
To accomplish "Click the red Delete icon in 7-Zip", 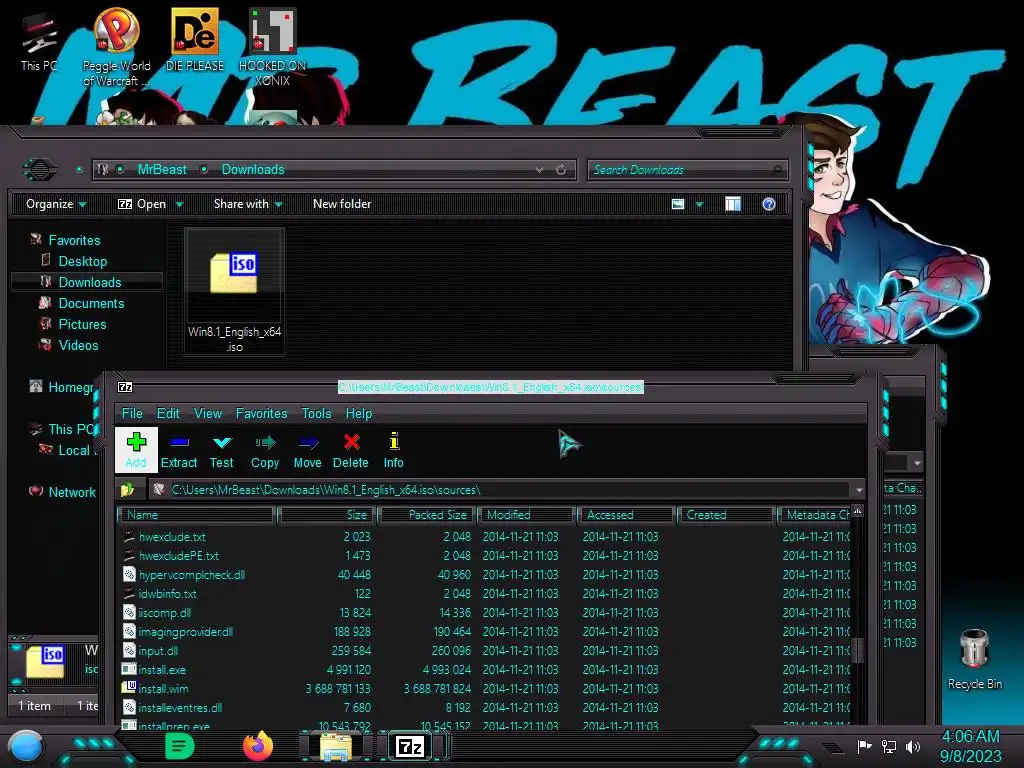I will coord(351,450).
